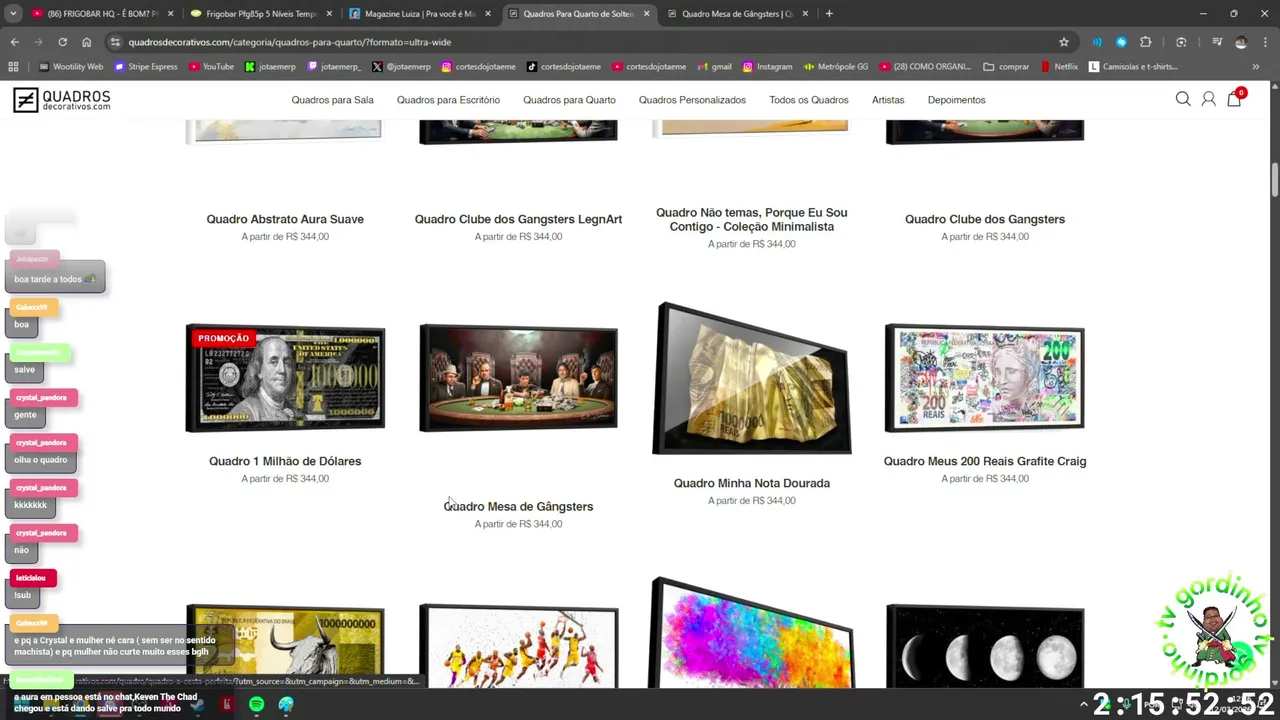Open the Extensions puzzle icon
This screenshot has width=1280, height=720.
(x=1146, y=42)
